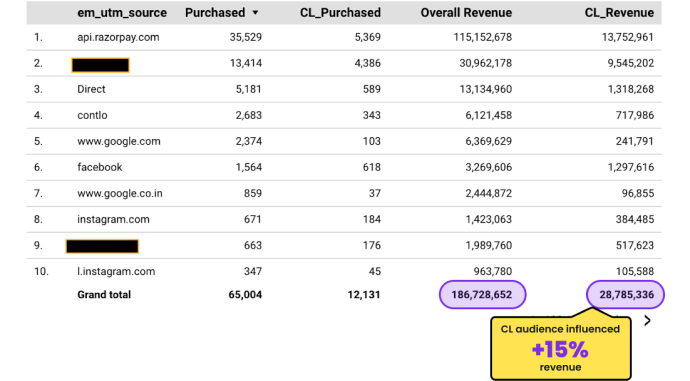Click CL_Revenue value 1,297,616
This screenshot has height=381, width=690.
tap(631, 167)
